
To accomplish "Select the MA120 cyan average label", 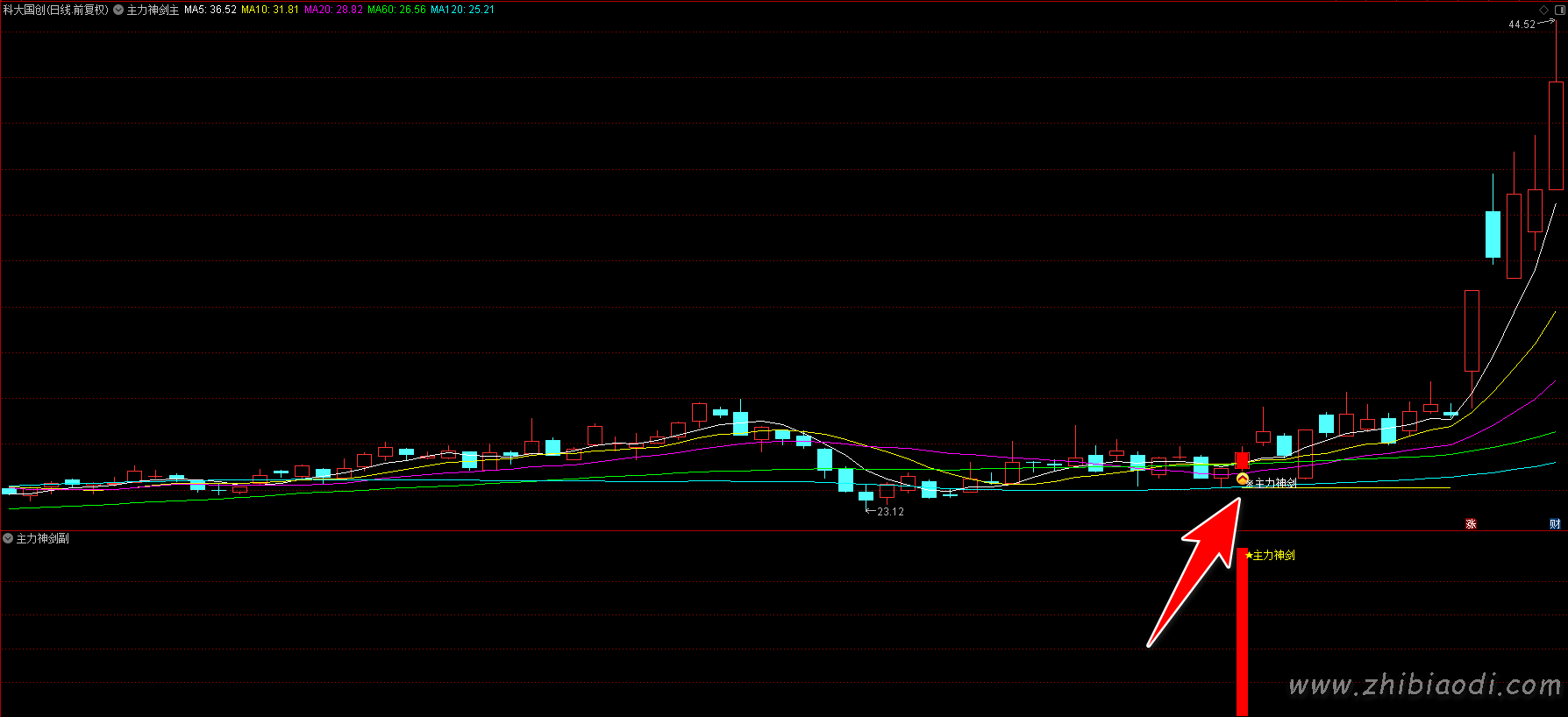I will pos(462,10).
